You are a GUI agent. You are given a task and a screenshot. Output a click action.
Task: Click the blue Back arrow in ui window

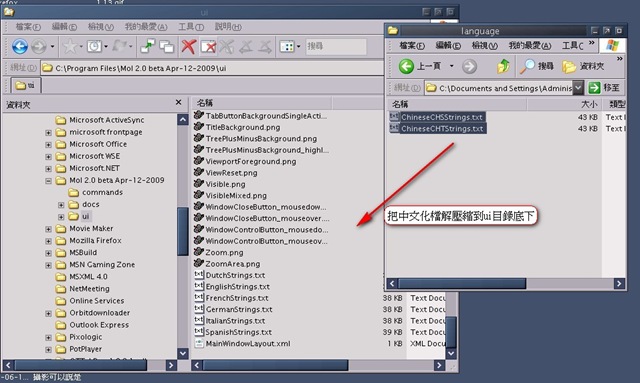tap(20, 47)
